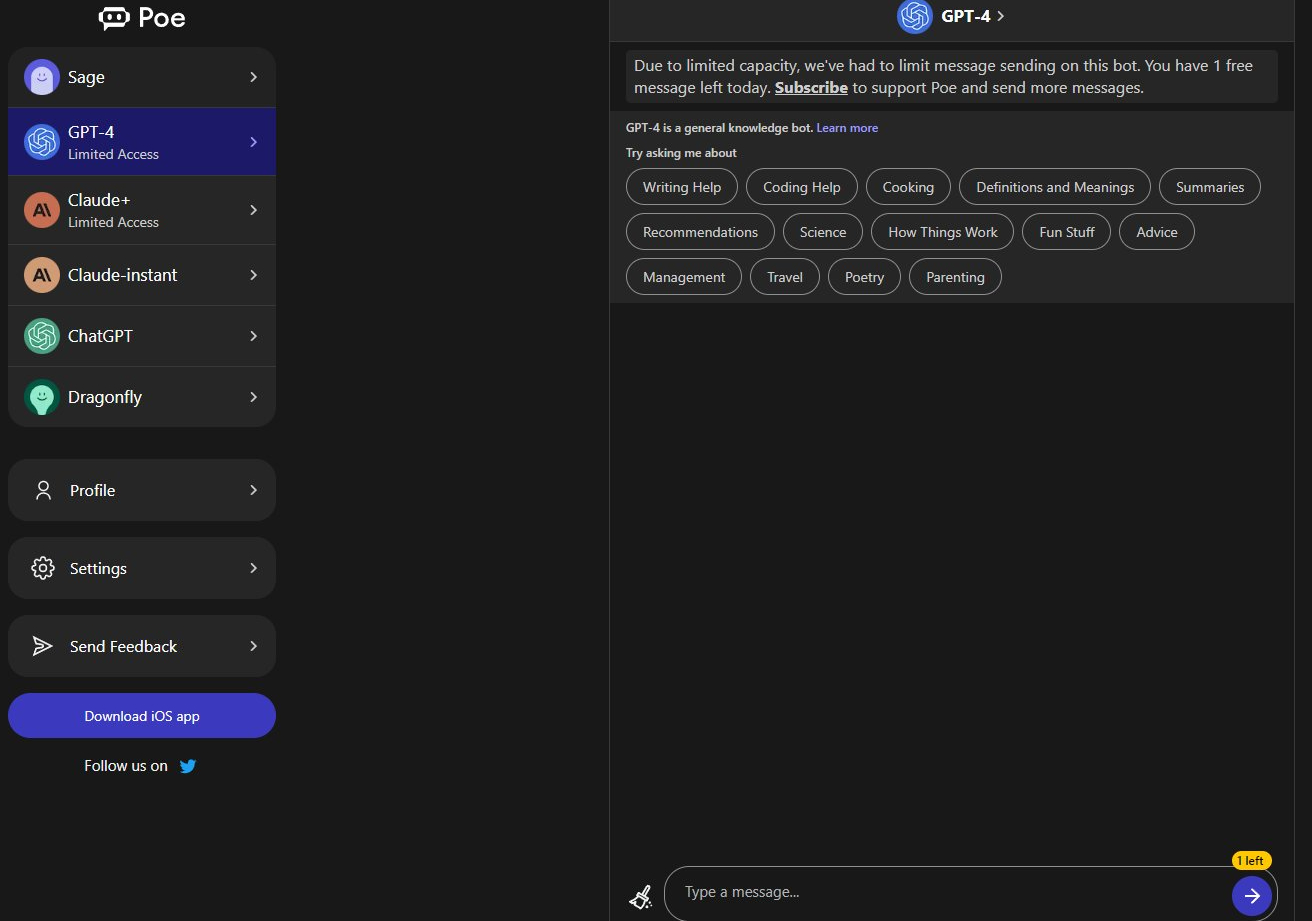Click the GPT-4 avatar in sidebar
This screenshot has width=1312, height=921.
point(42,142)
